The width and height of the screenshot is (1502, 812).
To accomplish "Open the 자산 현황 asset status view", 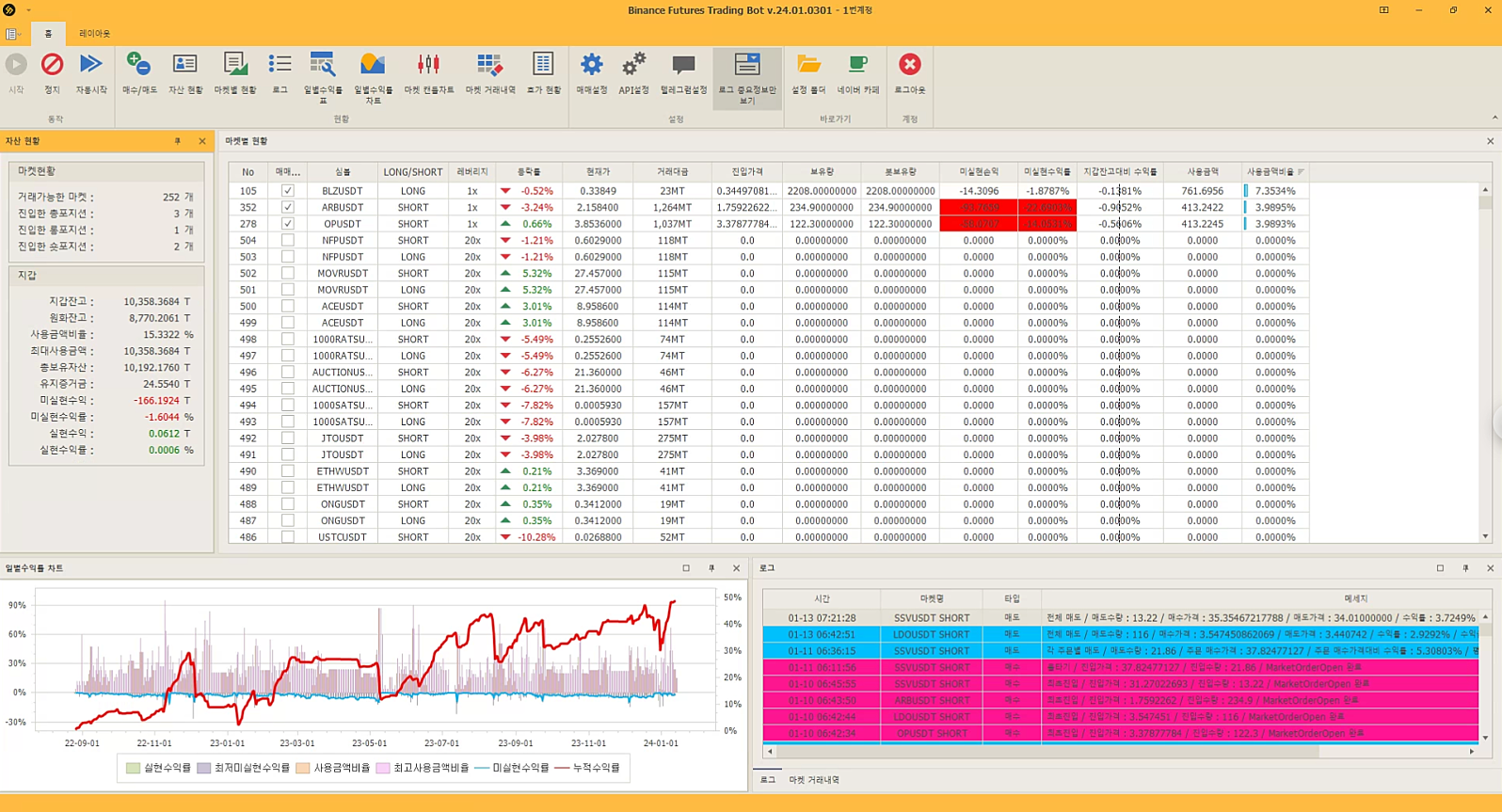I will 185,64.
